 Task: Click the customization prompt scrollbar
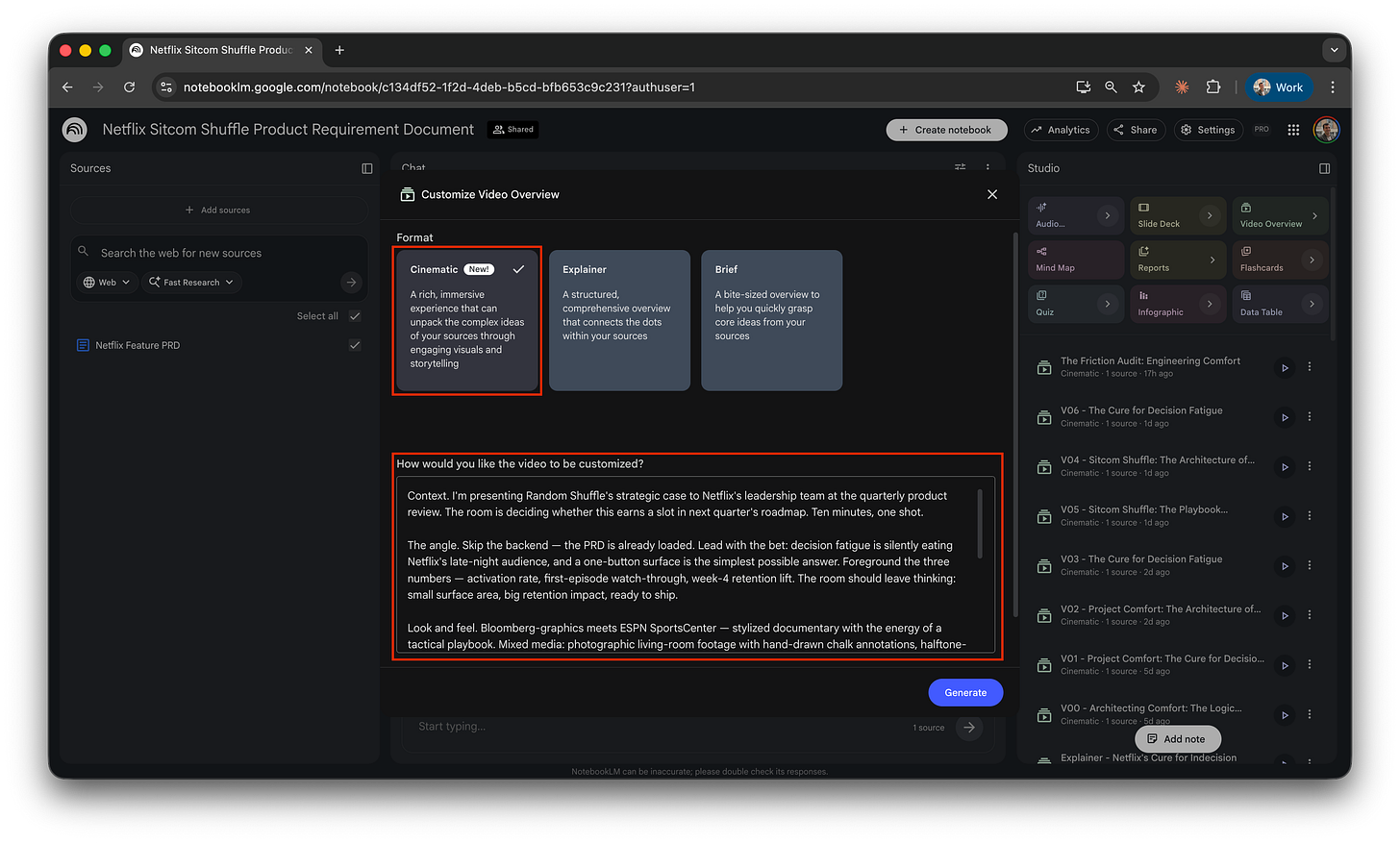click(980, 523)
